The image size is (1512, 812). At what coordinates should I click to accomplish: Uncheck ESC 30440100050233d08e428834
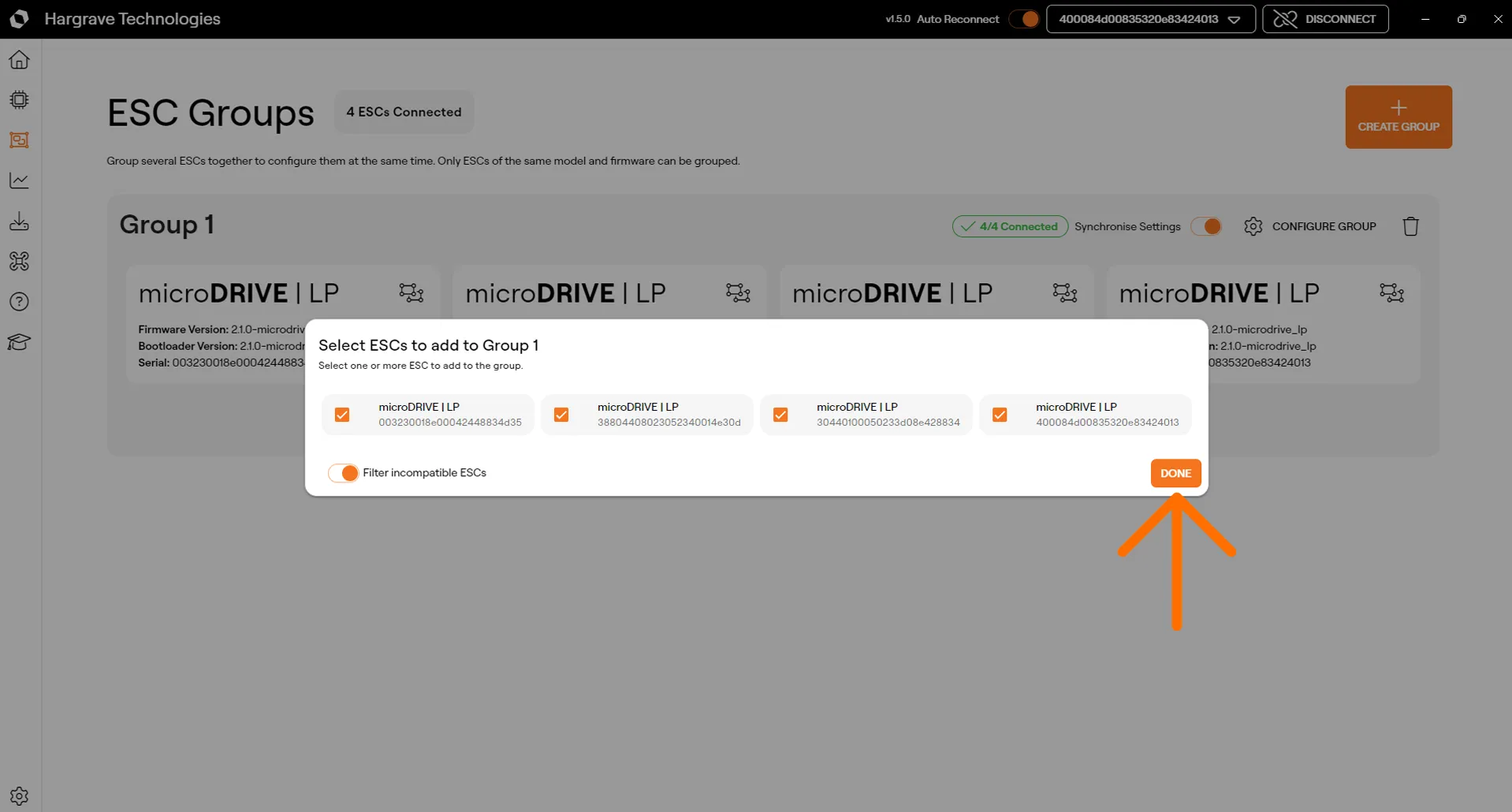(x=780, y=415)
